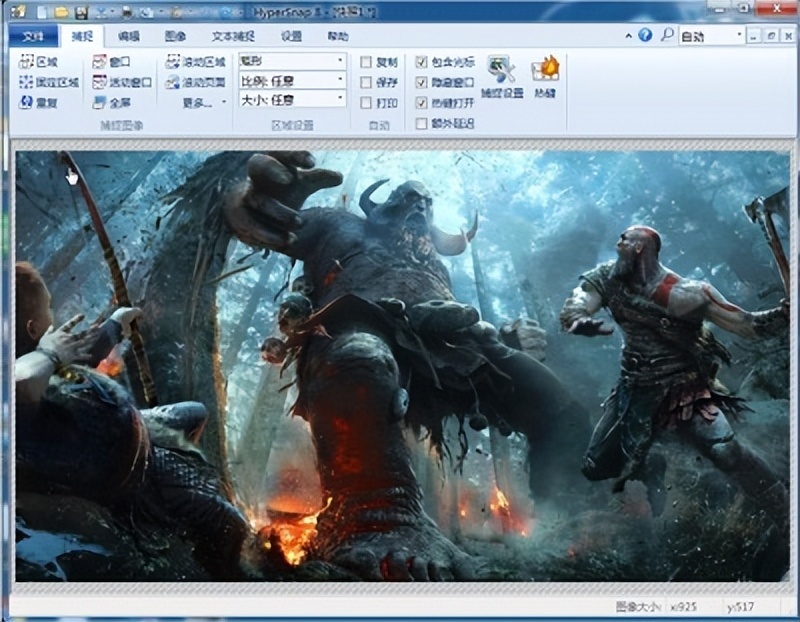The height and width of the screenshot is (622, 800).
Task: Click the Print icon in quick access toolbar
Action: (128, 11)
